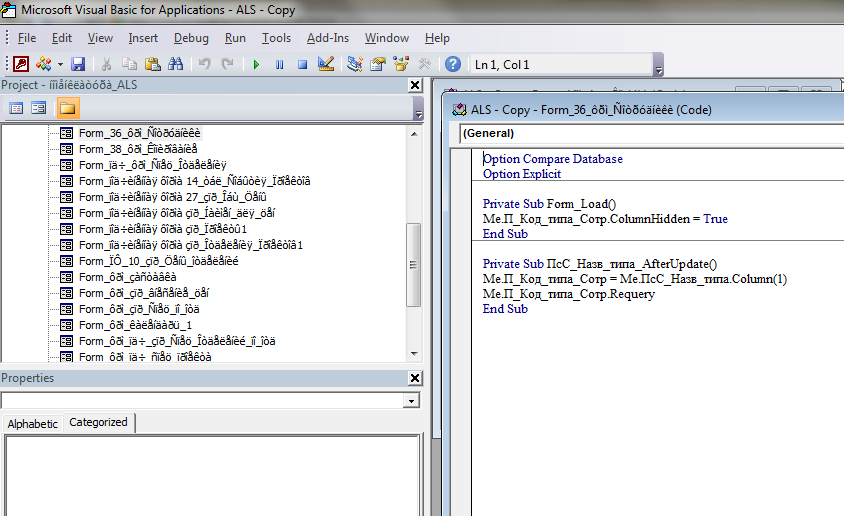The image size is (844, 516).
Task: Click the code window icon in title bar
Action: [x=459, y=110]
